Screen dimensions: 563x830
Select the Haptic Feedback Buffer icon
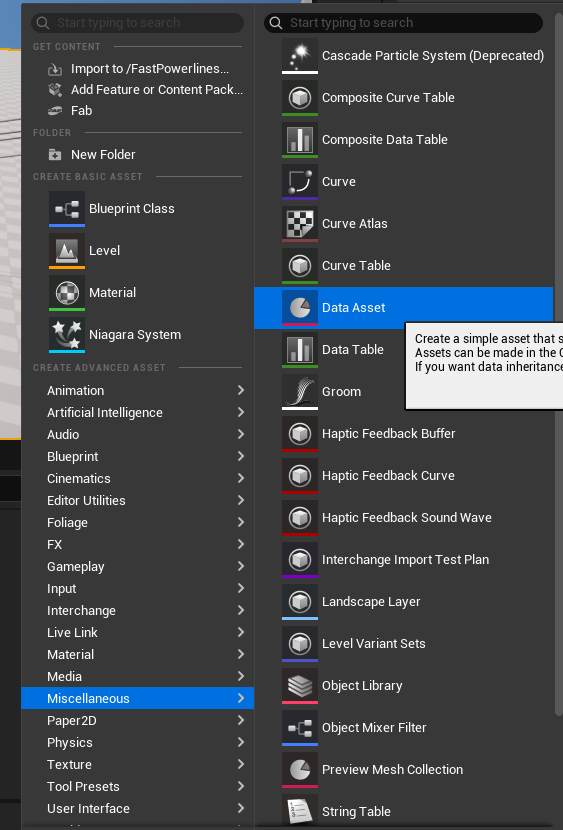click(300, 434)
